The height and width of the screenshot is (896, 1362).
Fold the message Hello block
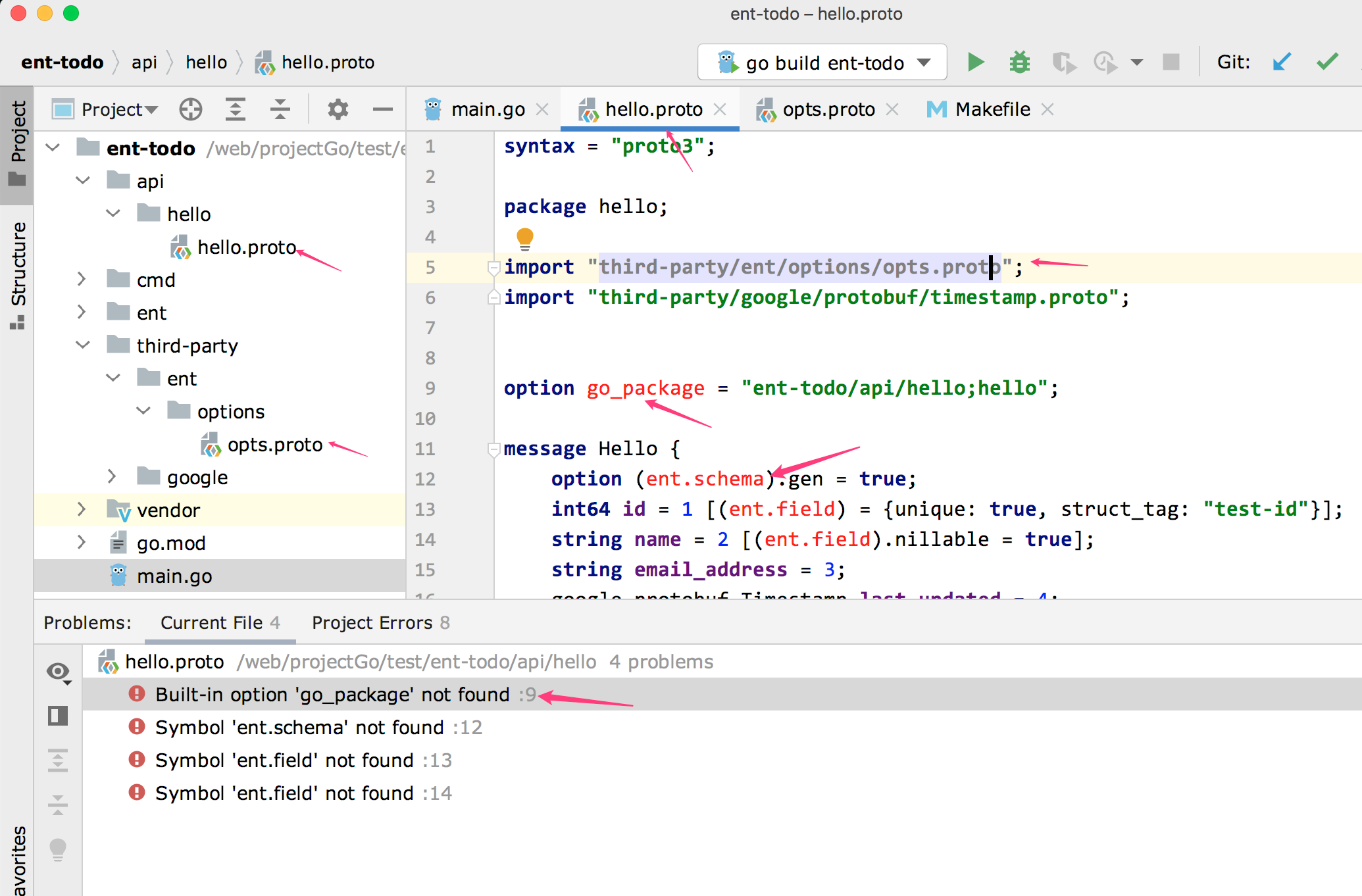click(x=493, y=449)
